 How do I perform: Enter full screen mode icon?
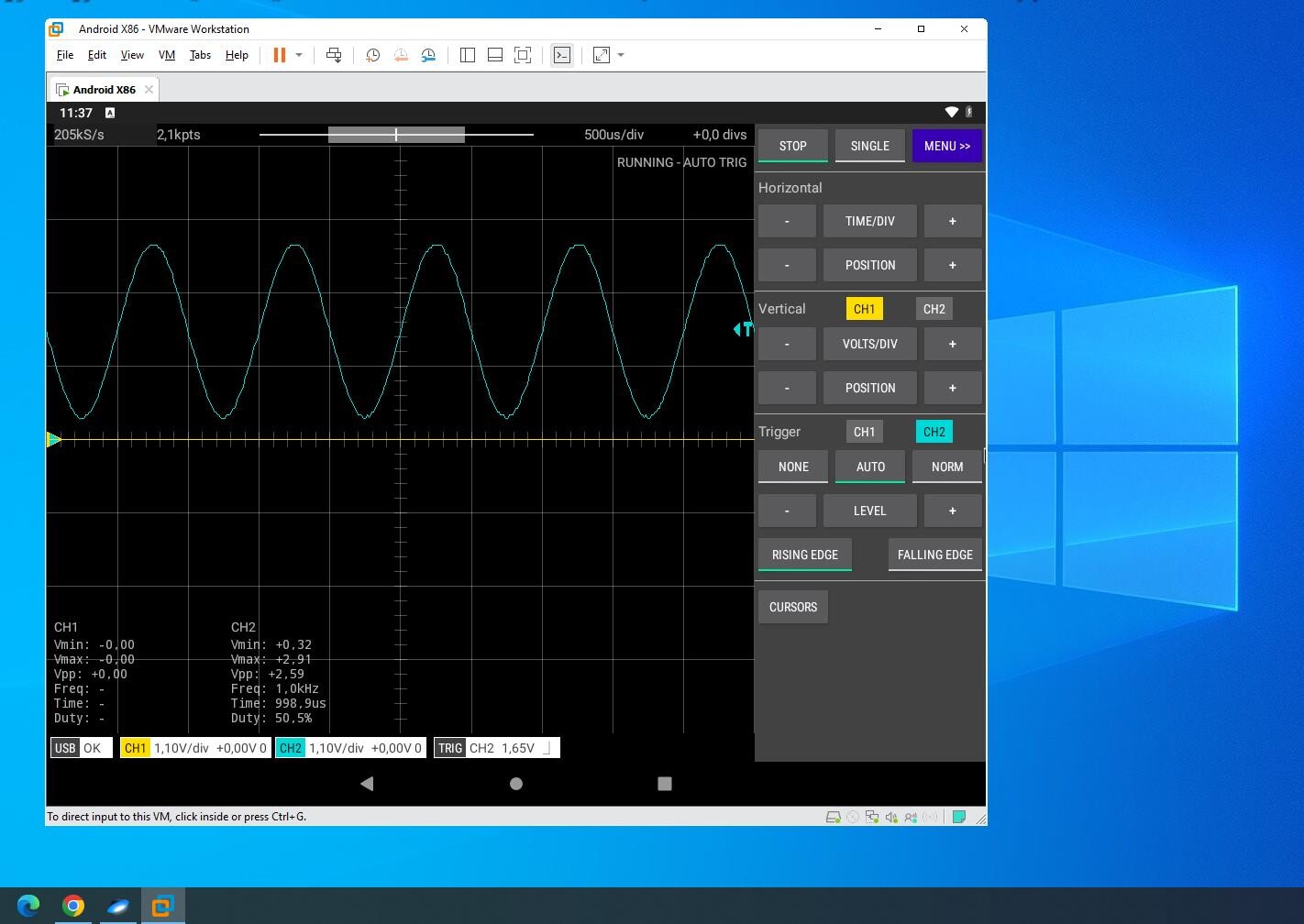523,55
